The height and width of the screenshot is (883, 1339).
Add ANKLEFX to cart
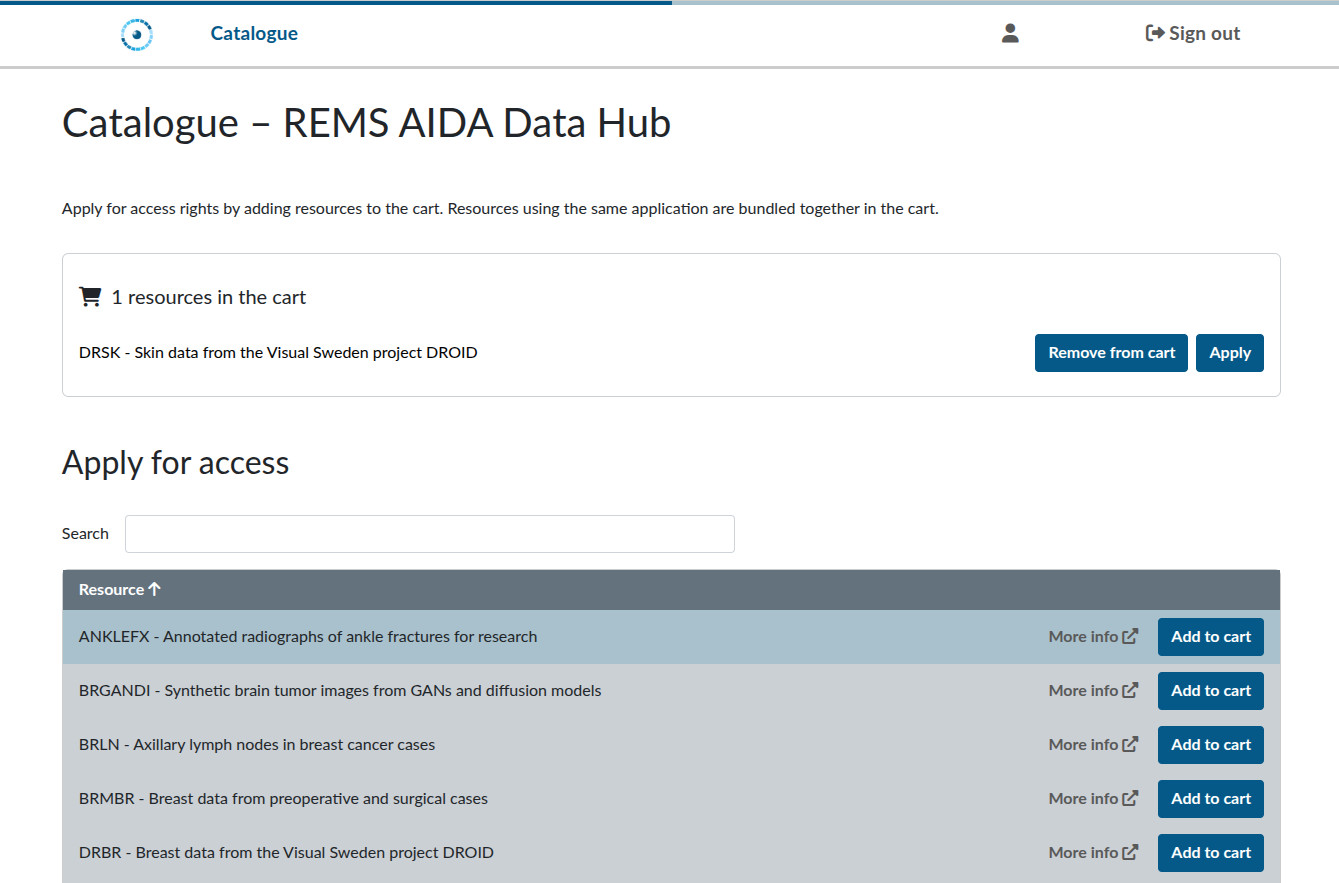click(x=1210, y=637)
